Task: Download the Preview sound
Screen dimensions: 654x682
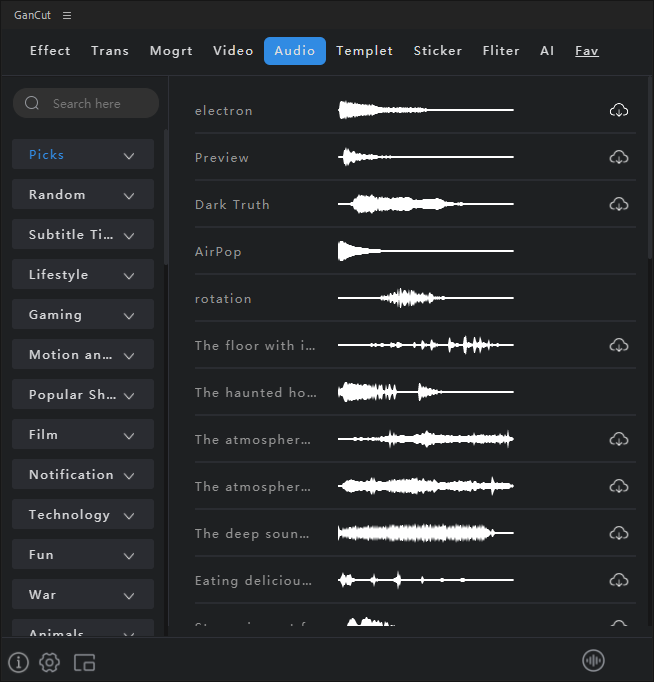Action: click(x=619, y=157)
